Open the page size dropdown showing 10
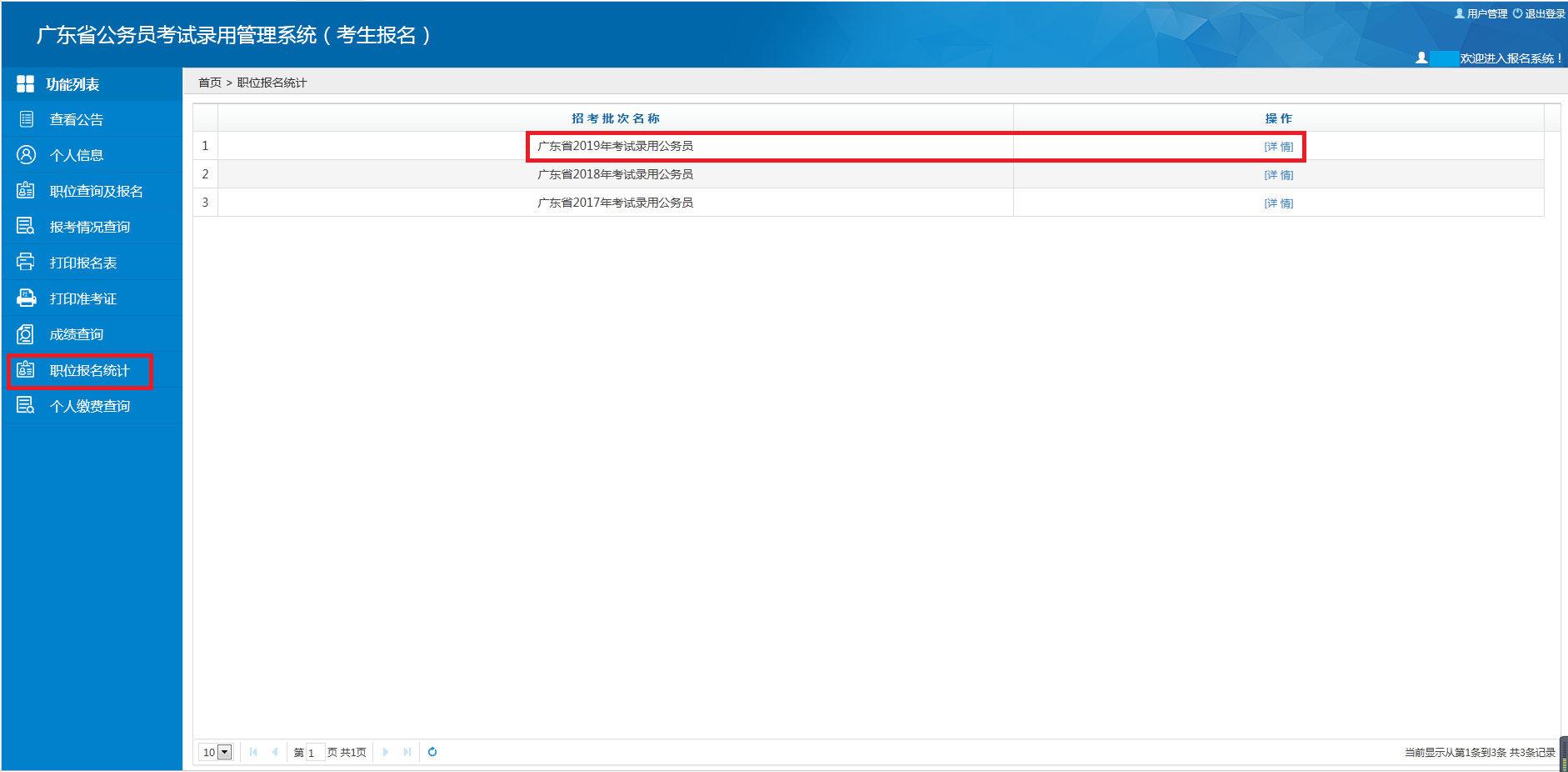 217,752
